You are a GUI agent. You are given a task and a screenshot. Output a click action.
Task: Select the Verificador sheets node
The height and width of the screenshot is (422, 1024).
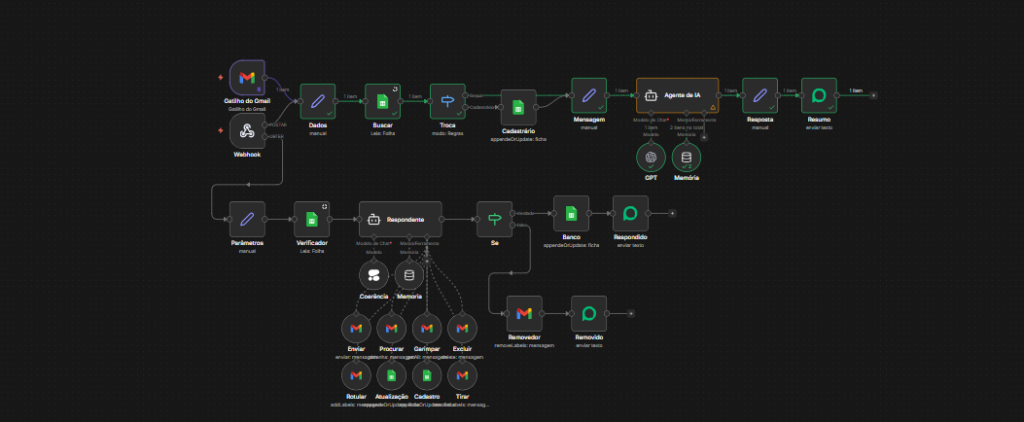[312, 219]
